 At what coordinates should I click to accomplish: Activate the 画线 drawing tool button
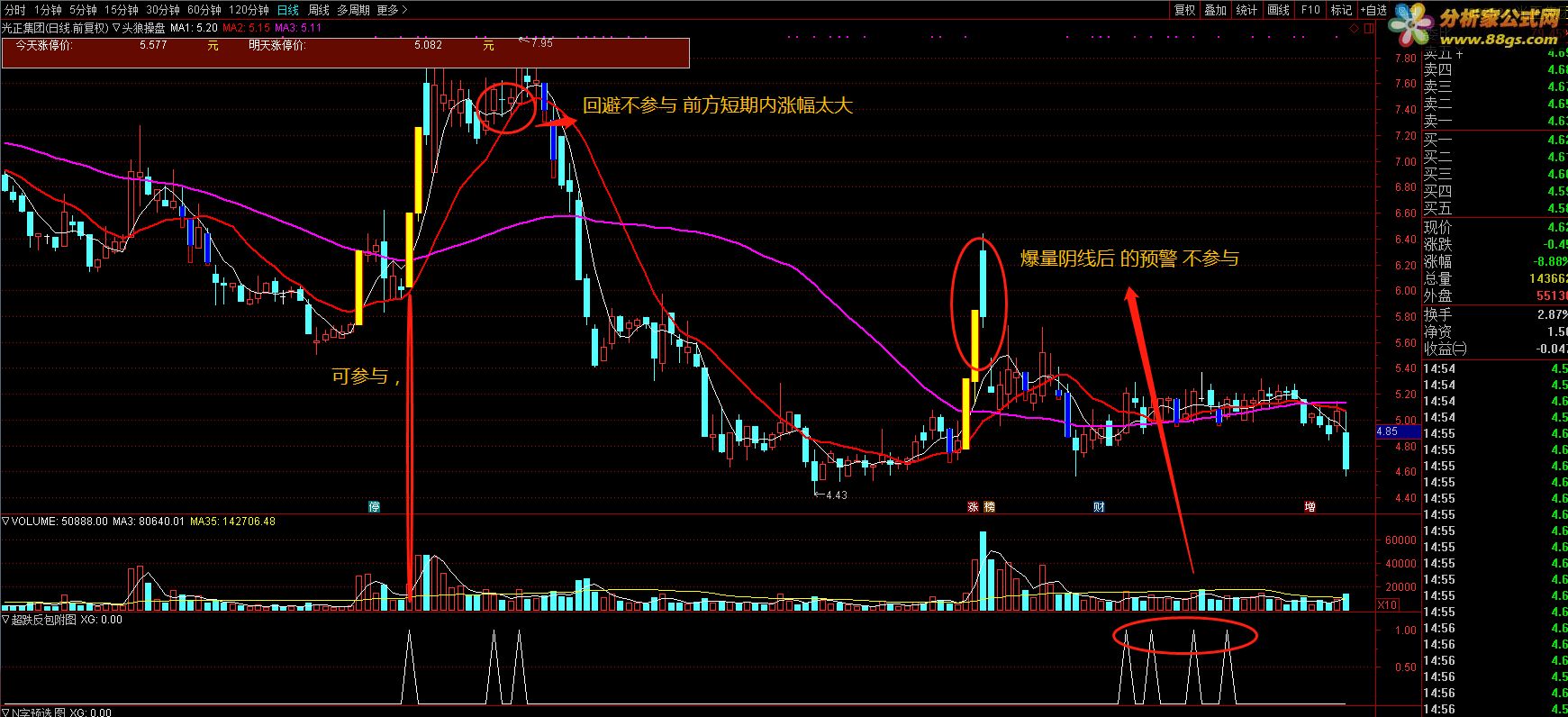[x=1278, y=10]
